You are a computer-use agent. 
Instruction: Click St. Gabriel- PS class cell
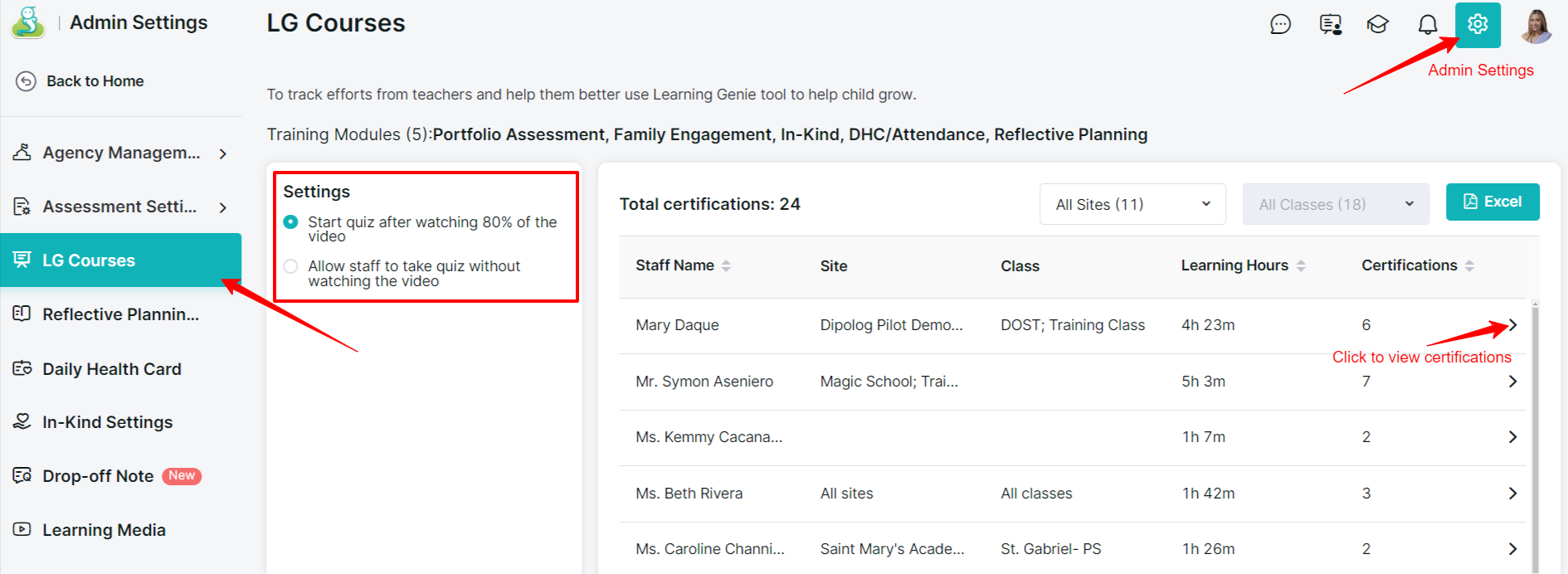point(1051,549)
